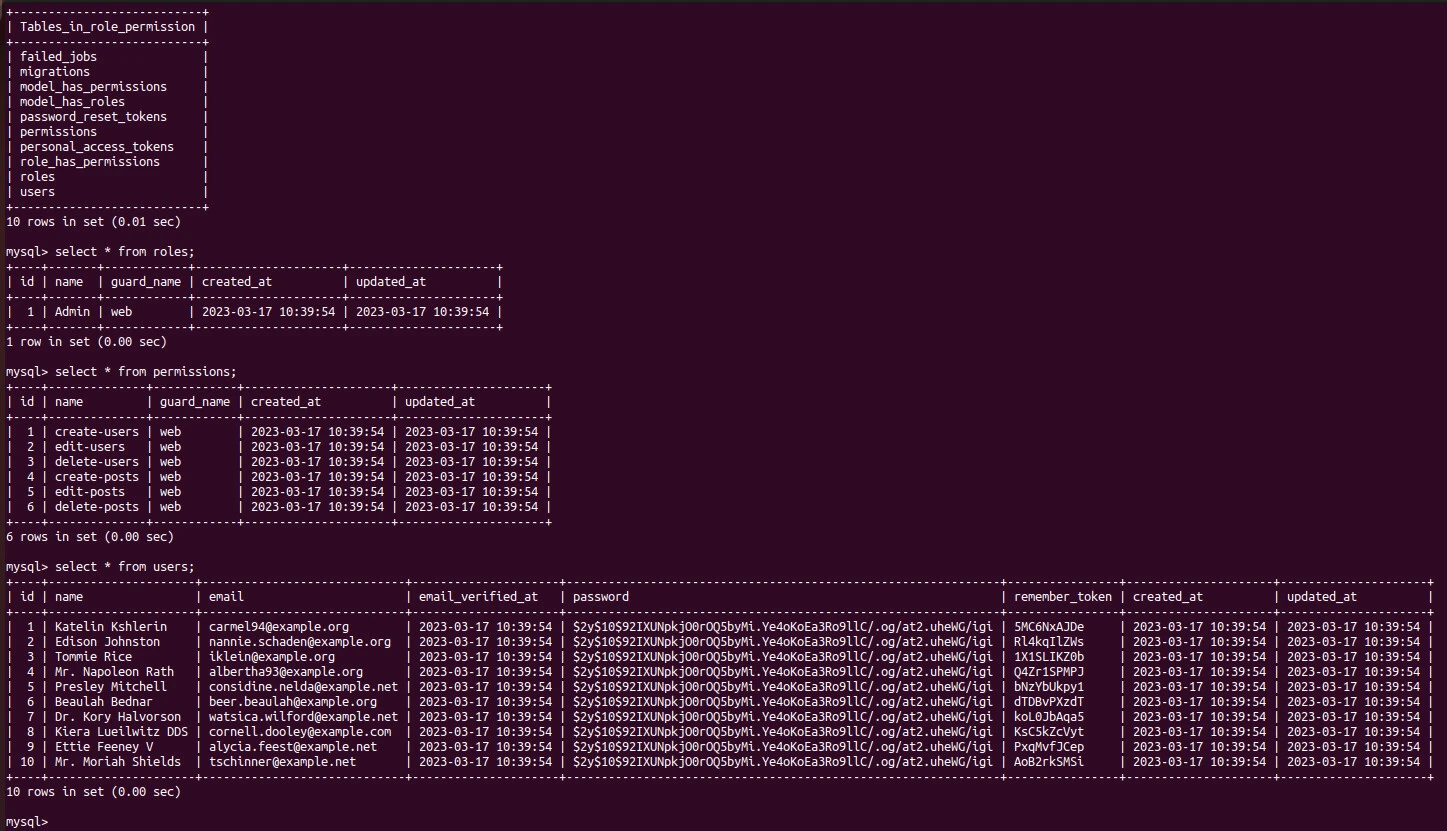Click the remember token 'Q4Zr1SPMPJ'

click(x=1048, y=672)
